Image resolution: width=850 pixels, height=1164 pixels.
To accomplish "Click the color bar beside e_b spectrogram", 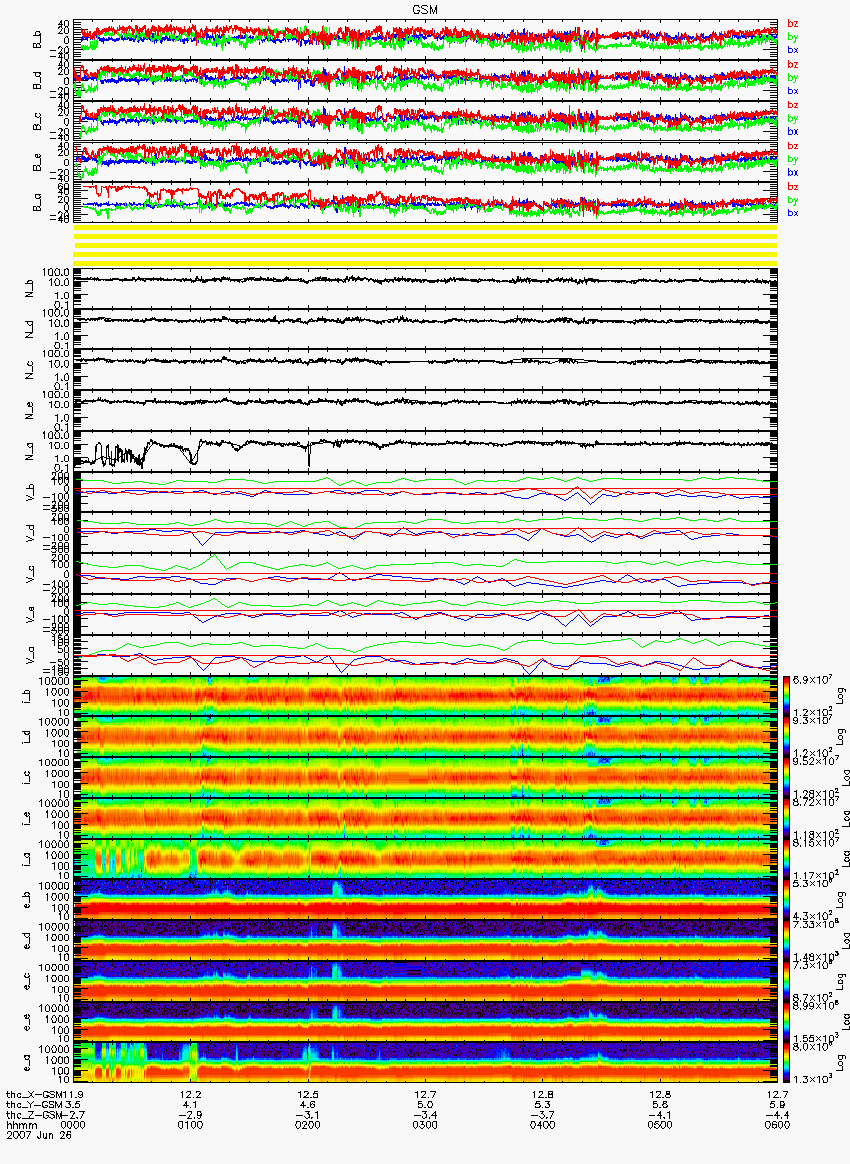I will pyautogui.click(x=785, y=900).
